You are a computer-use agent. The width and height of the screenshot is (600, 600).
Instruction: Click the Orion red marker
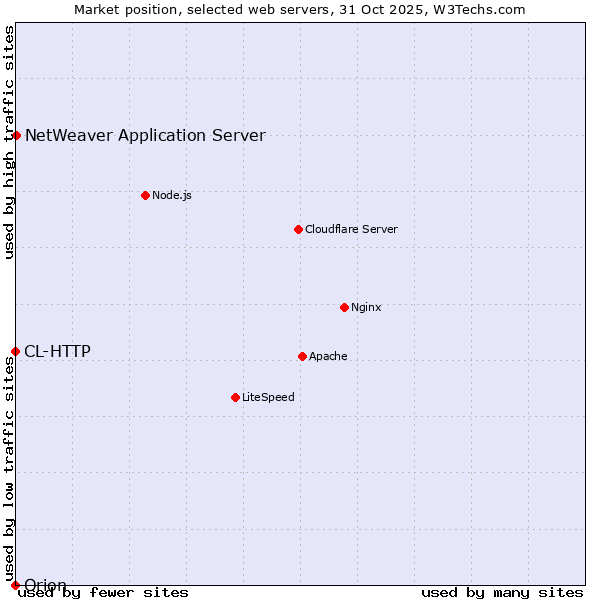15,585
